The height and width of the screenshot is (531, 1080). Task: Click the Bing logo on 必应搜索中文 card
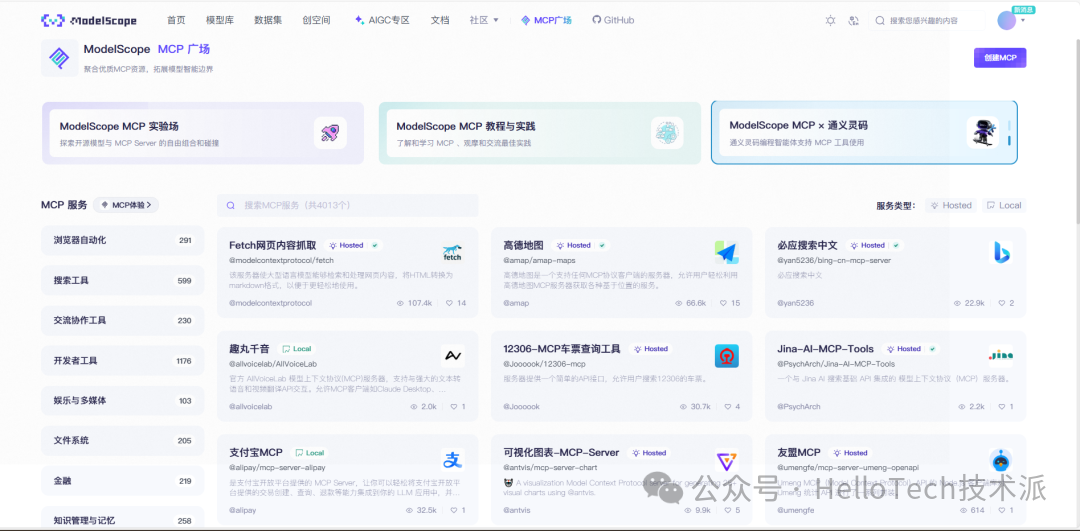[1000, 253]
